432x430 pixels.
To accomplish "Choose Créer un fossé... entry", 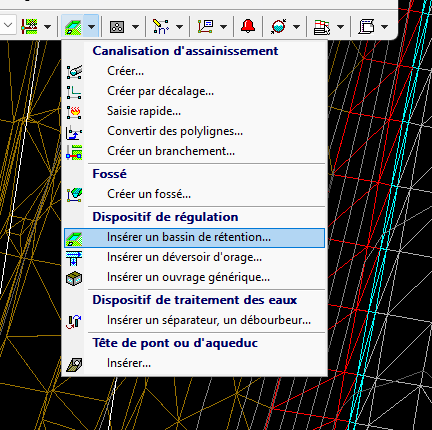I will pyautogui.click(x=194, y=194).
